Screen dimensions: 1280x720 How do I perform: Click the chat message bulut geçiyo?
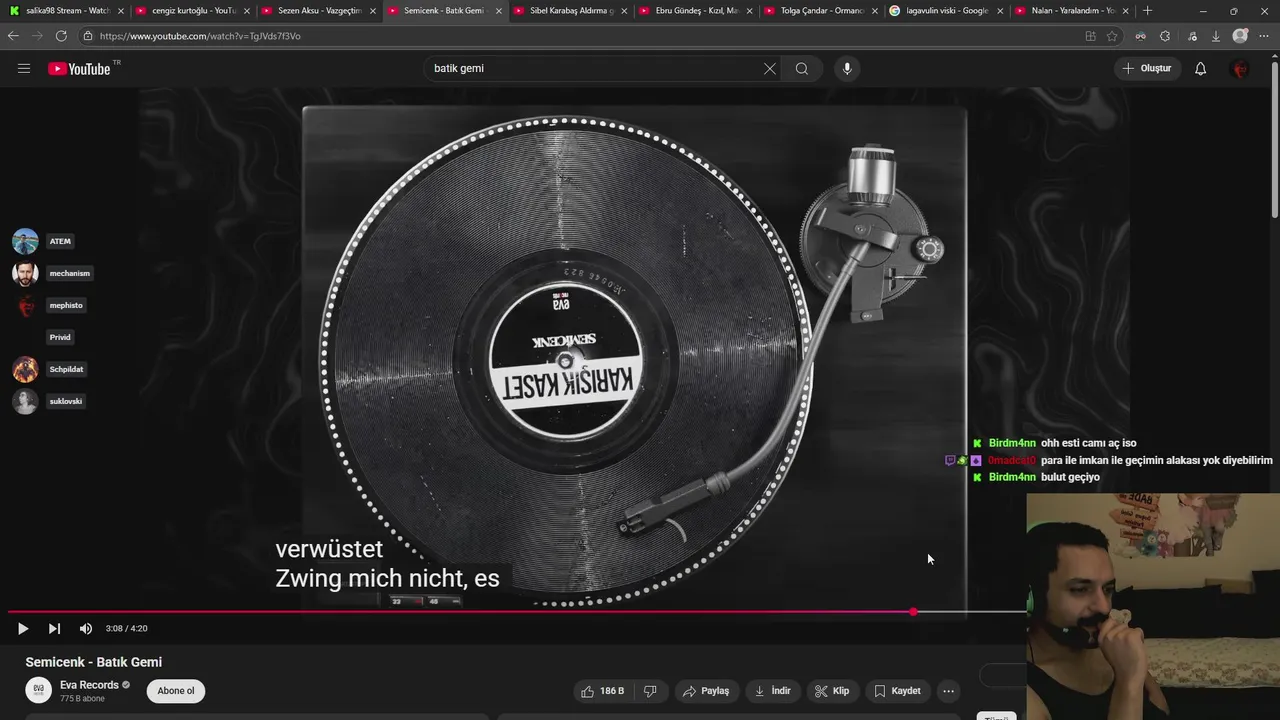[x=1070, y=477]
